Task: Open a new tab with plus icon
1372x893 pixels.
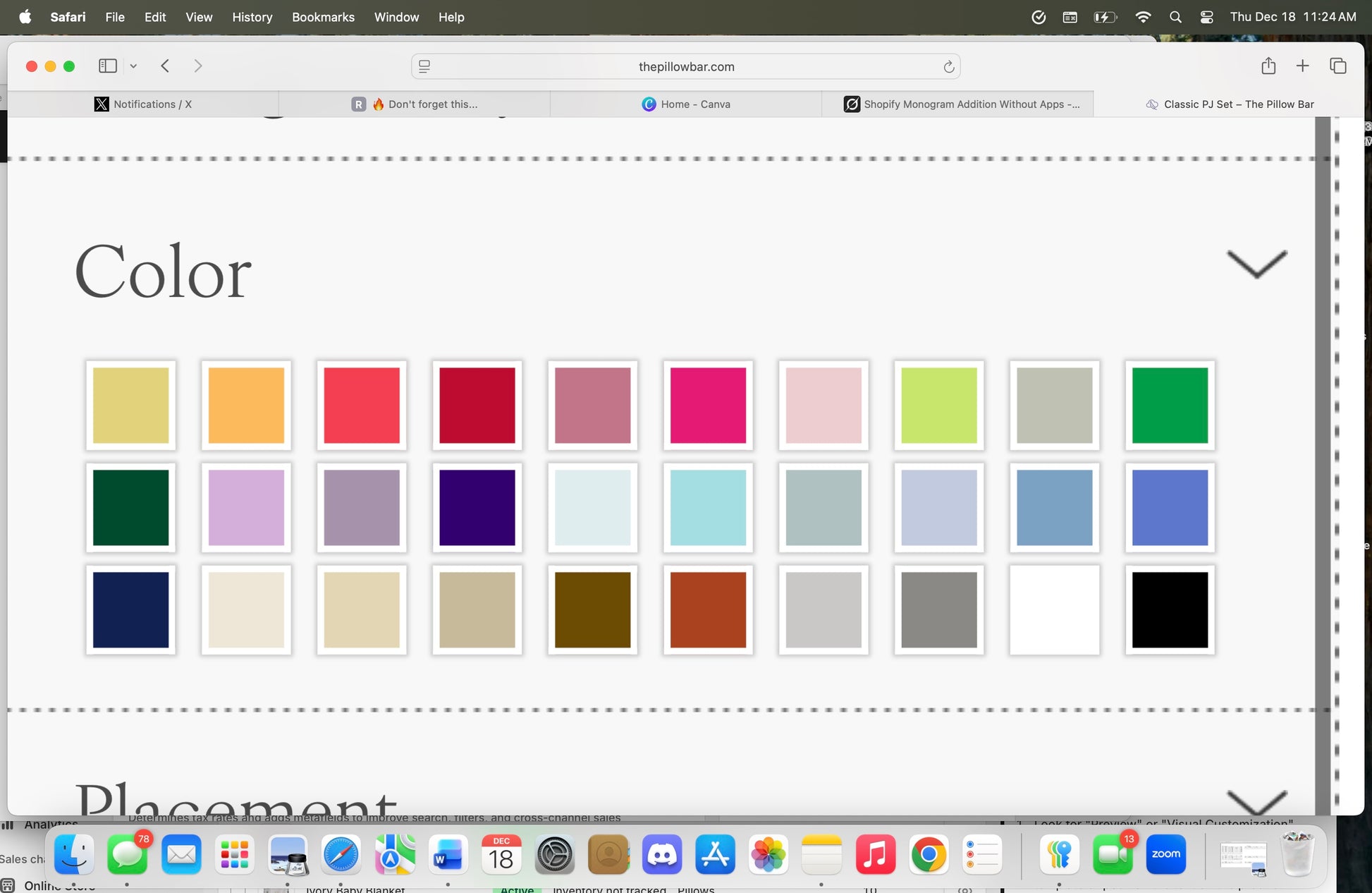Action: point(1302,66)
